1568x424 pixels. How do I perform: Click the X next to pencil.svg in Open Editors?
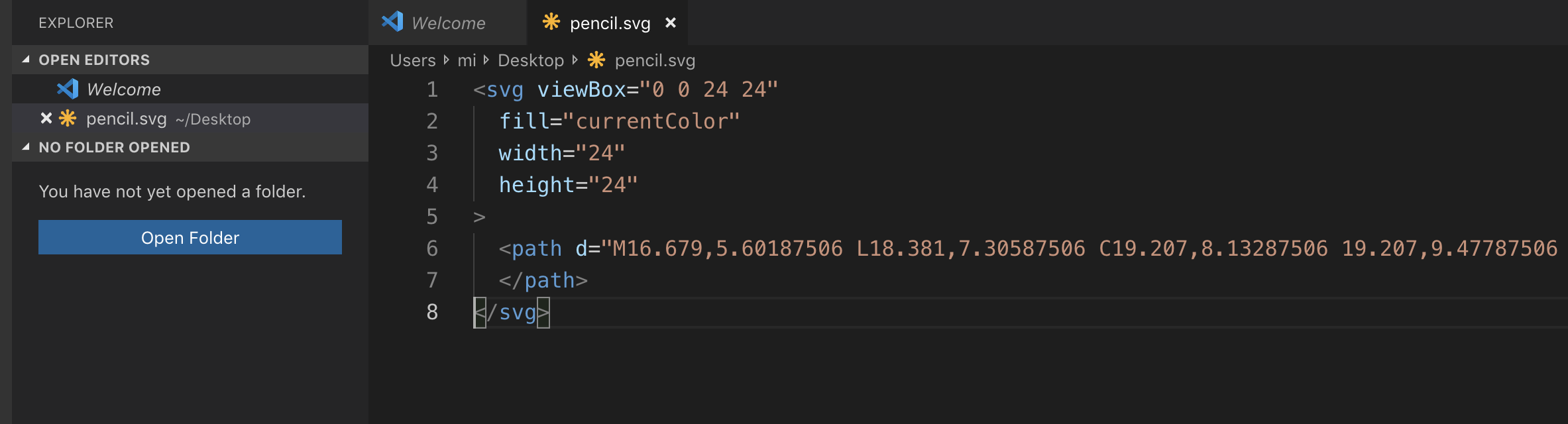pyautogui.click(x=46, y=119)
